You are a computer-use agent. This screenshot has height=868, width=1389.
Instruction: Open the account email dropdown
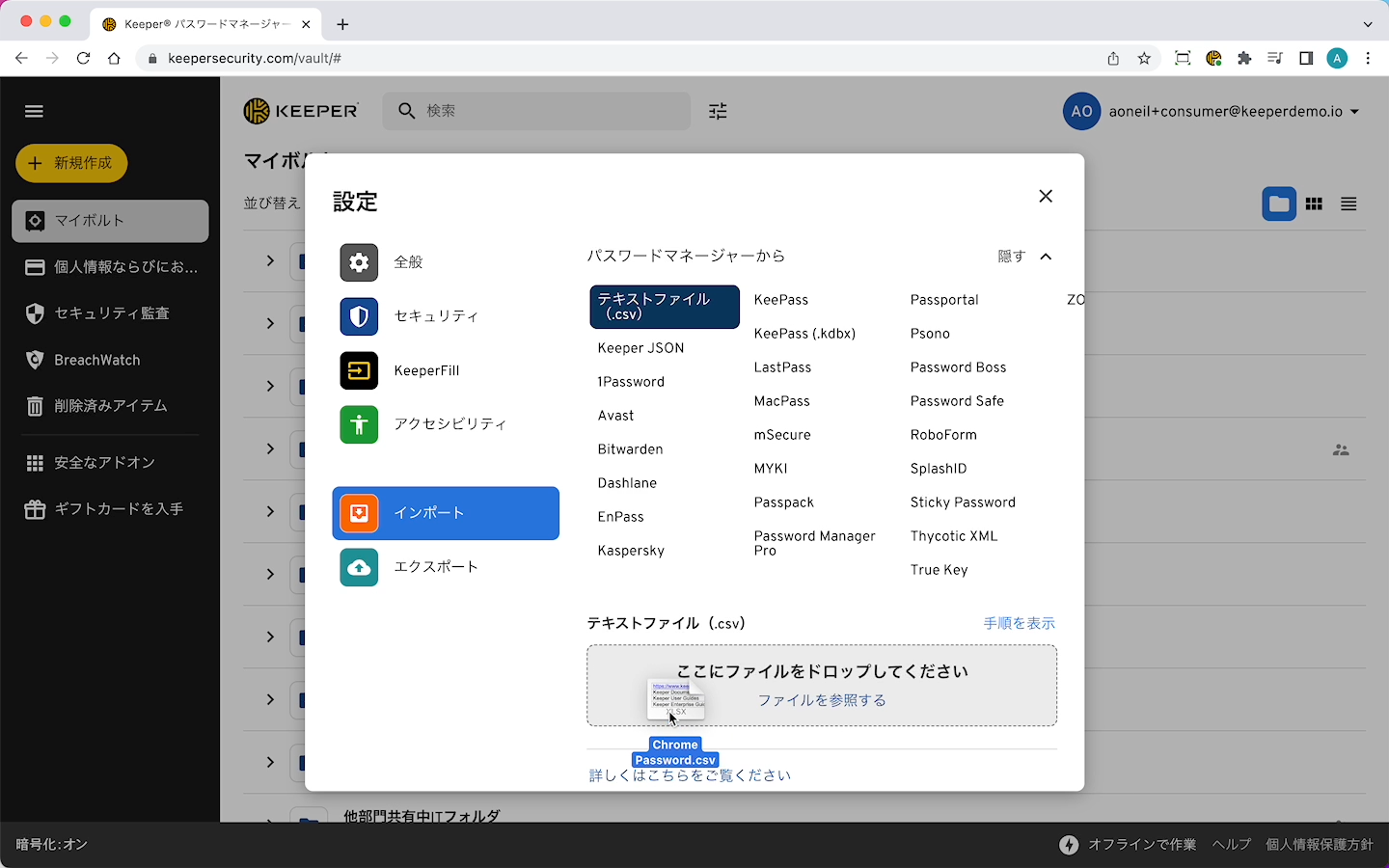pos(1354,112)
